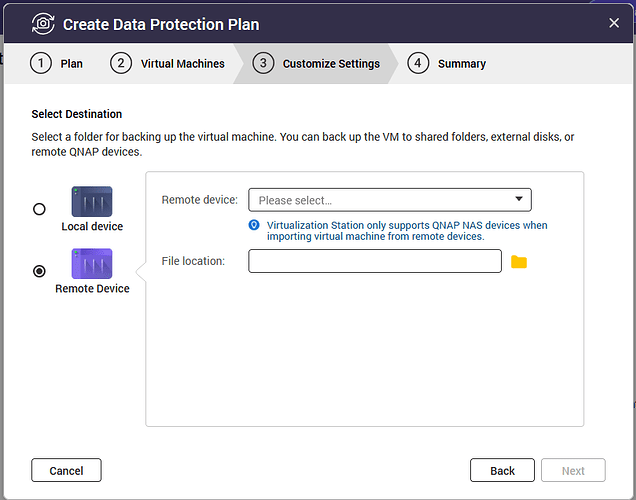
Task: Select the Local device radio button
Action: point(39,209)
